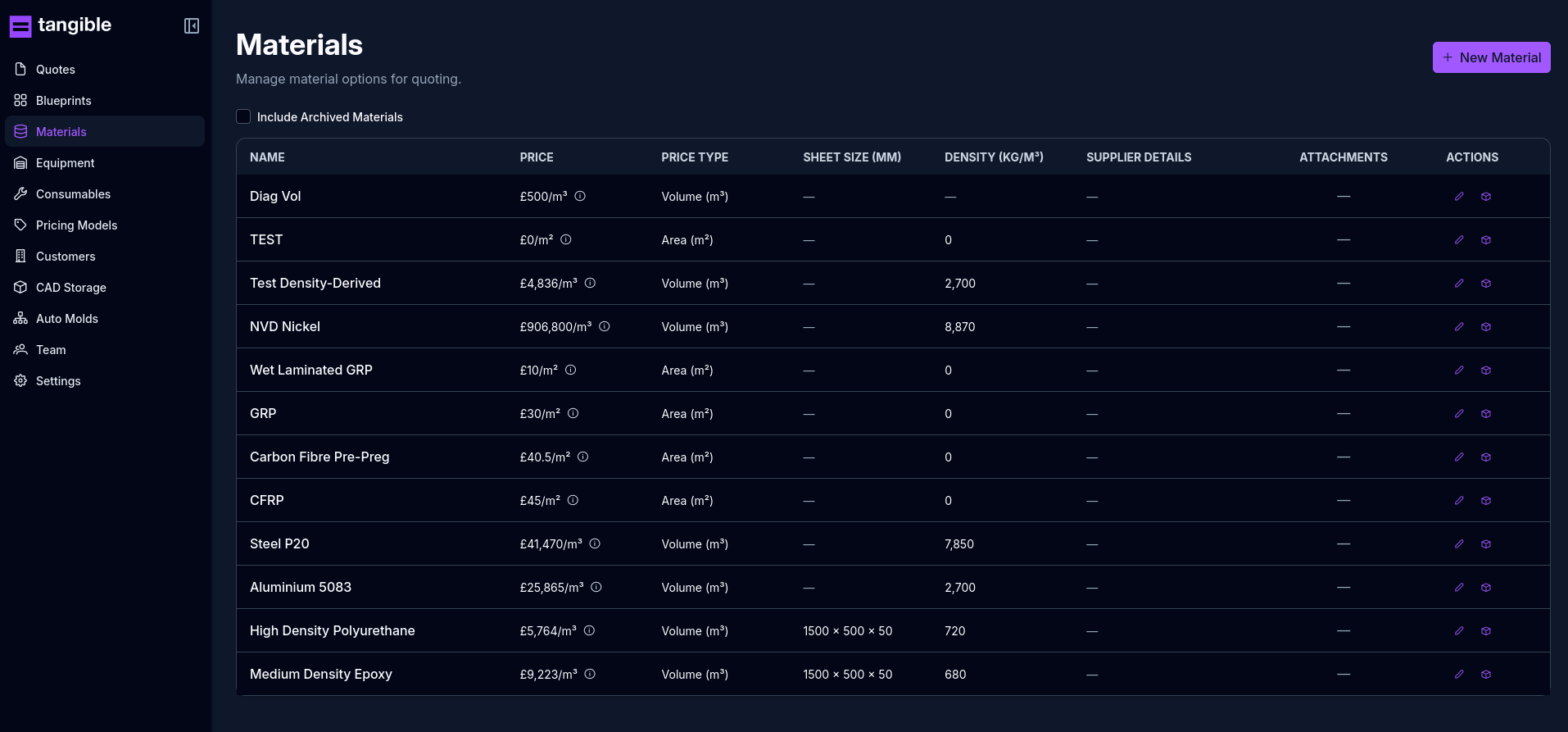Archive the TEST material
1568x732 pixels.
1486,240
